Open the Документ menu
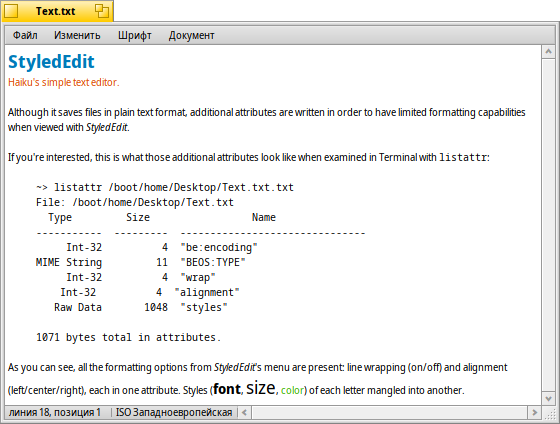Screen dimensions: 560x424 coord(191,35)
